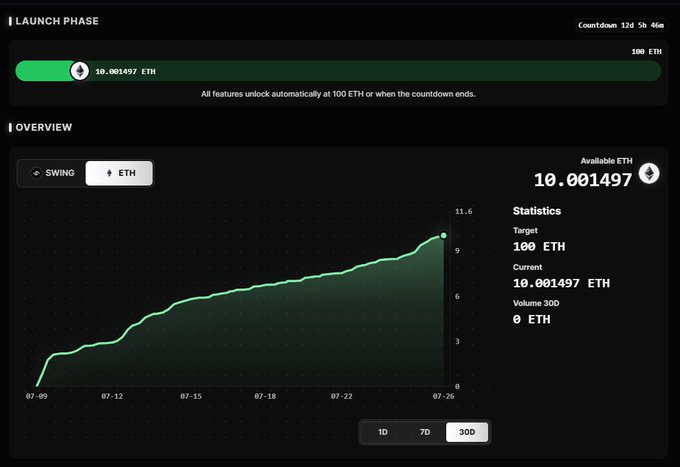Click the 07-12 date axis label
The image size is (680, 467).
pos(112,396)
